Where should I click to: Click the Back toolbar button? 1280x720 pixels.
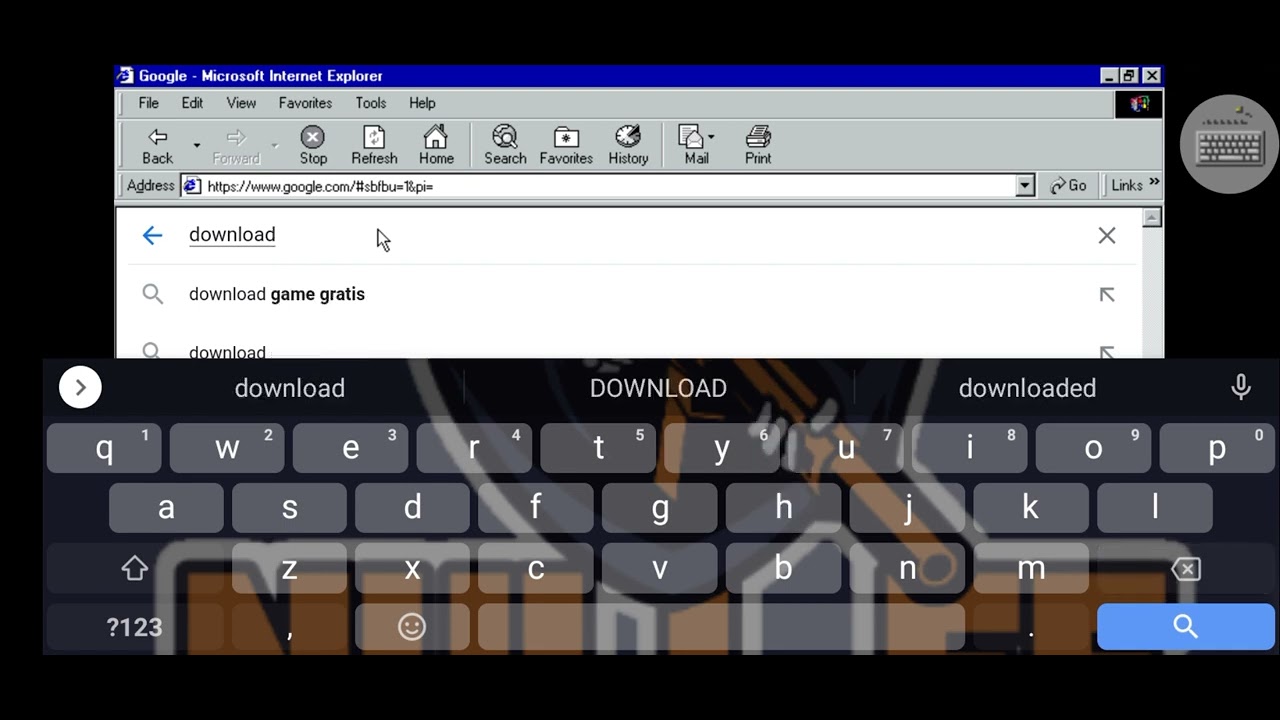[x=157, y=145]
